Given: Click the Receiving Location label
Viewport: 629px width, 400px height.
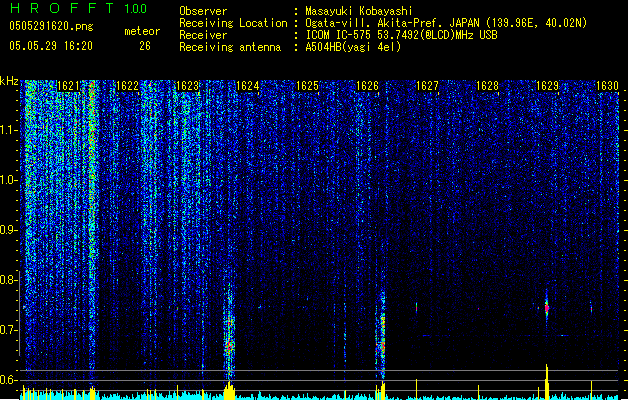Looking at the screenshot, I should click(x=233, y=23).
